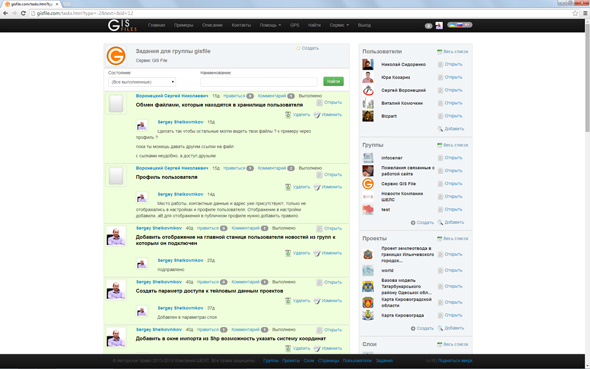Viewport: 590px width, 369px height.
Task: Click the Страницы footer link
Action: 328,361
